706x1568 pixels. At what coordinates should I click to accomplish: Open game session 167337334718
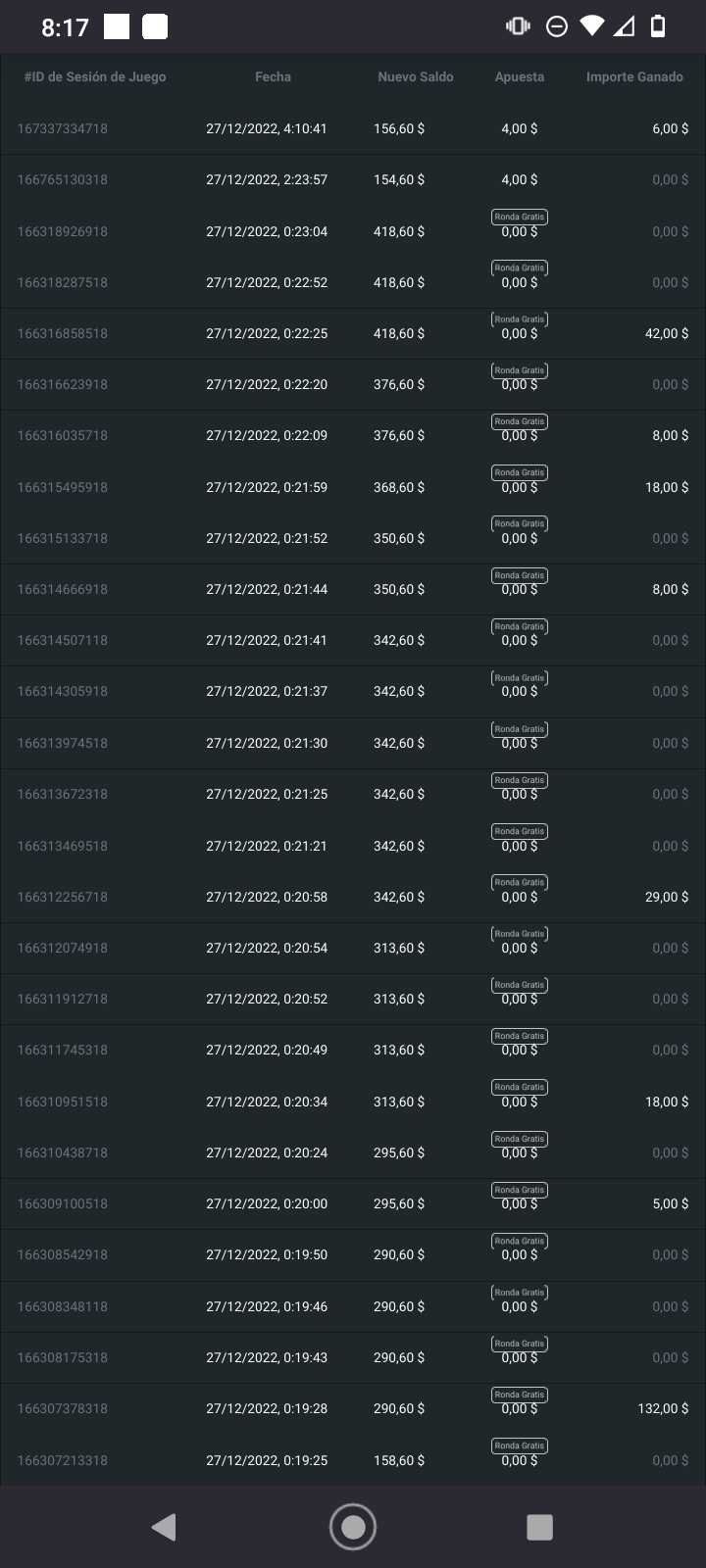tap(63, 128)
